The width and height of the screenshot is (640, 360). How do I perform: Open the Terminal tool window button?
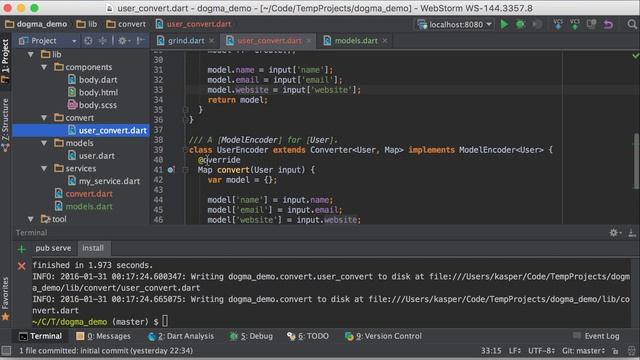click(x=40, y=336)
